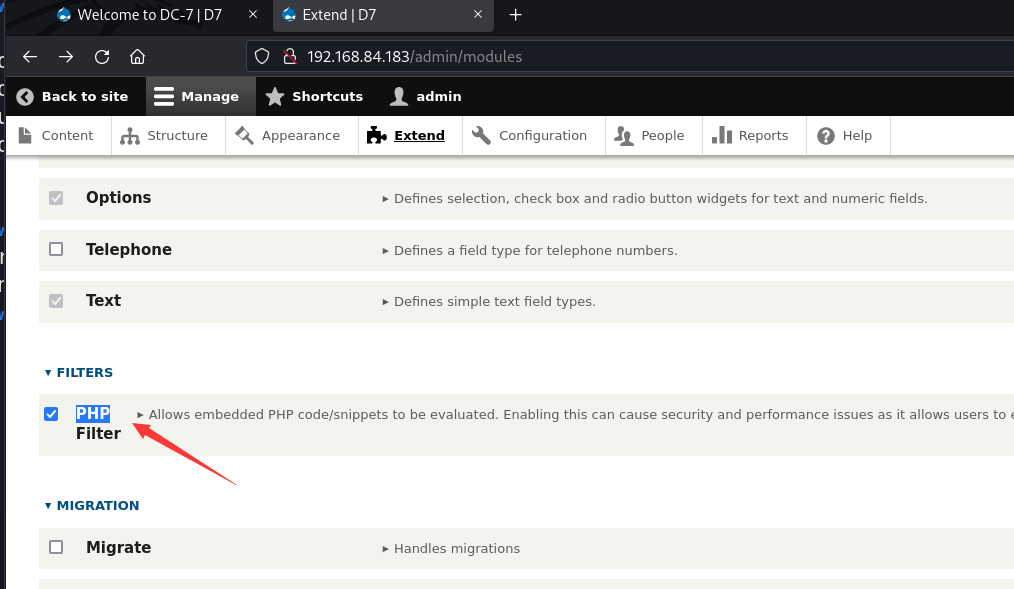This screenshot has height=589, width=1014.
Task: Click the PHP Filter module label
Action: pyautogui.click(x=98, y=423)
